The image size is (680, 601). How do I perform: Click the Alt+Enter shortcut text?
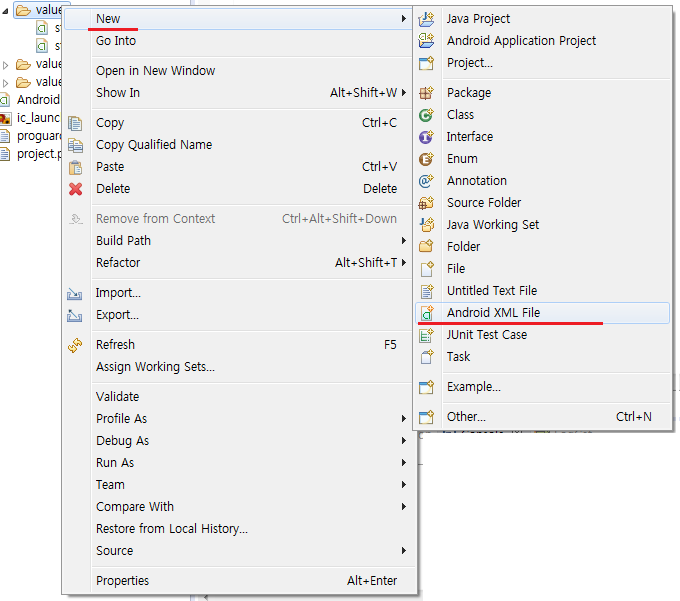[372, 581]
